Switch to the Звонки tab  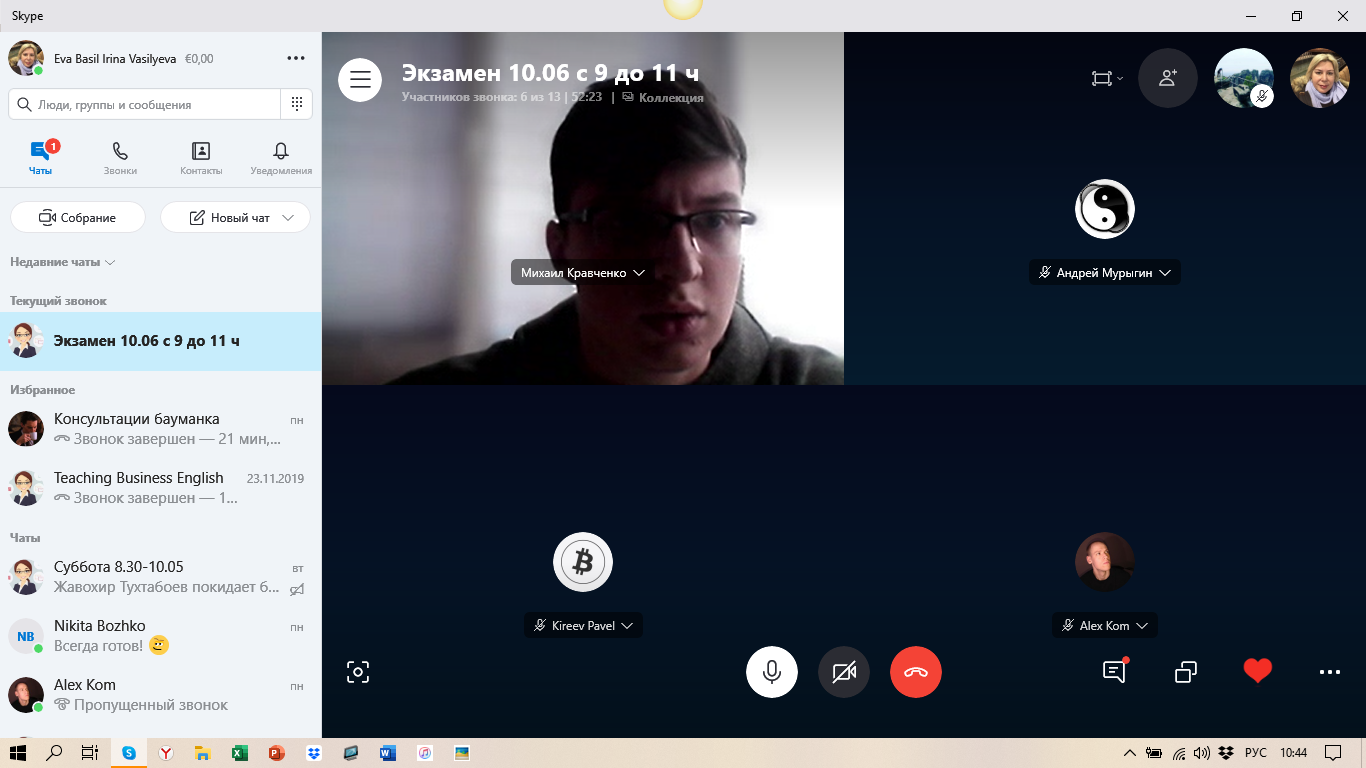point(120,158)
